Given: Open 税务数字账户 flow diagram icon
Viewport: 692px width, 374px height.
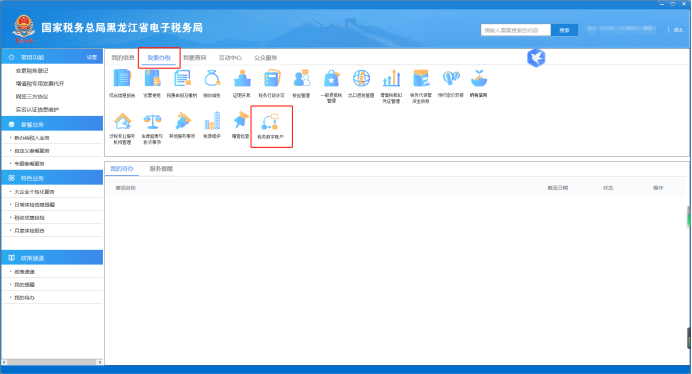Looking at the screenshot, I should tap(271, 122).
